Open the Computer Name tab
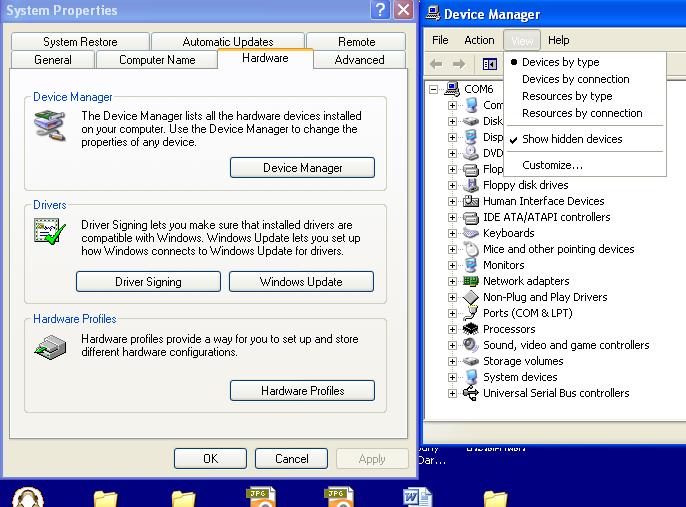Screen dimensions: 686x507 tap(157, 59)
